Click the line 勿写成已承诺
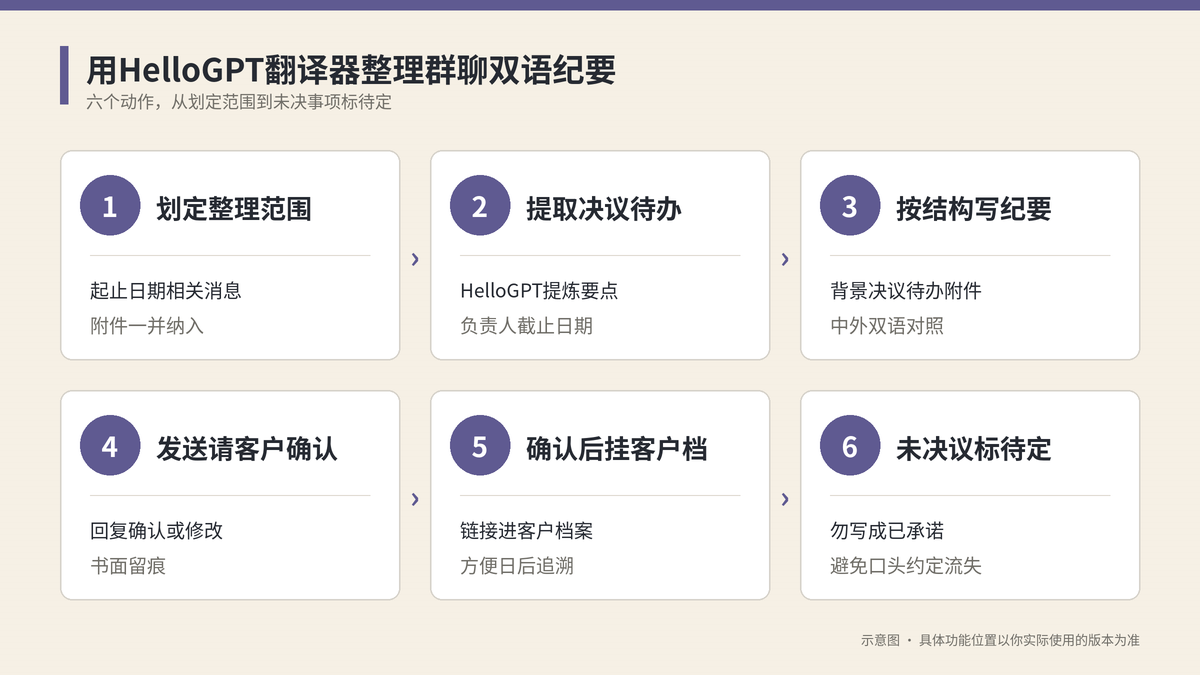The image size is (1200, 675). (887, 531)
